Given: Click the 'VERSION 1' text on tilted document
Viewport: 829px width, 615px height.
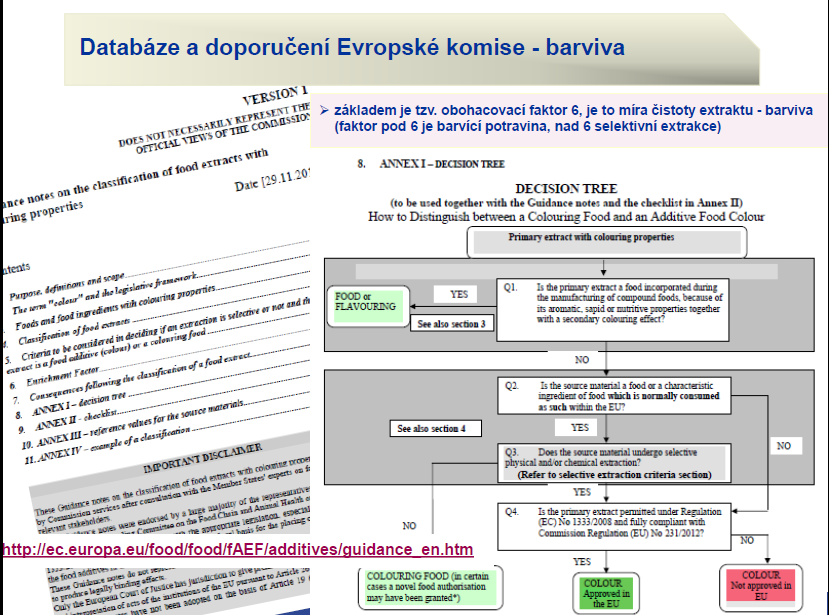Looking at the screenshot, I should coord(274,96).
